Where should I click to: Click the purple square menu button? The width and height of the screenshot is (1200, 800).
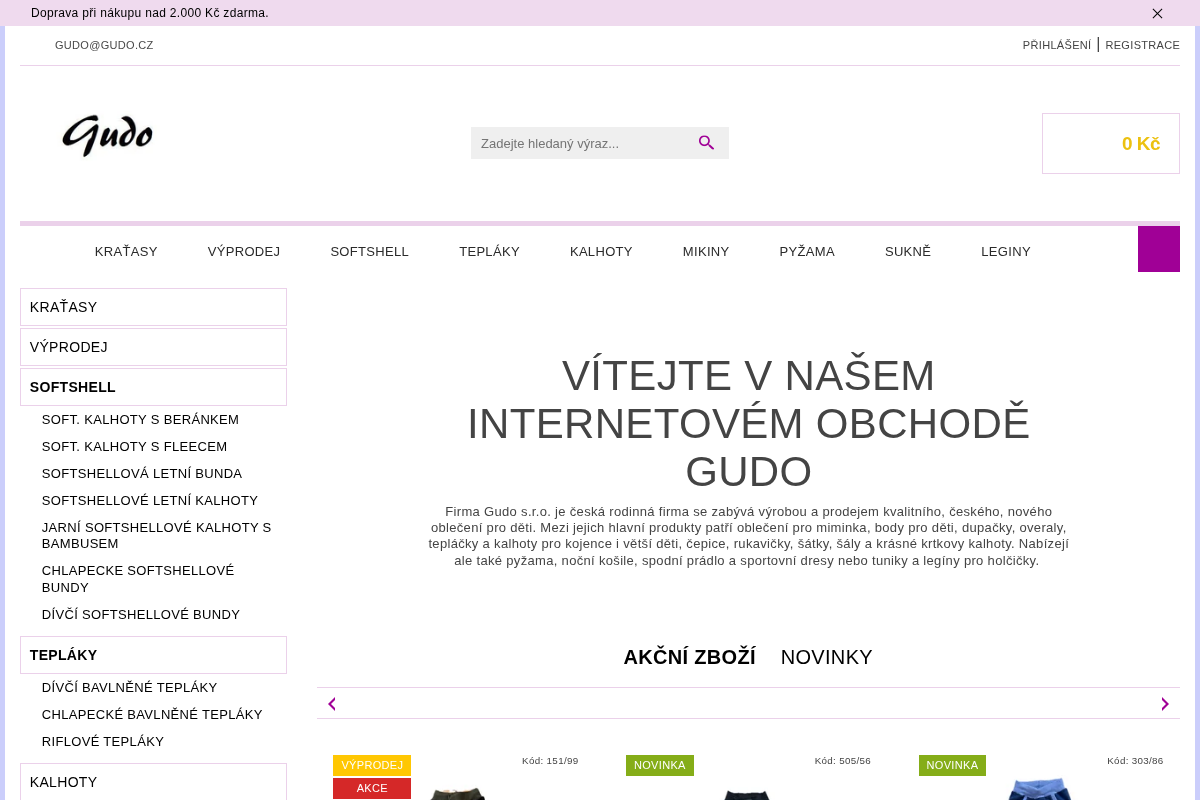[1159, 249]
